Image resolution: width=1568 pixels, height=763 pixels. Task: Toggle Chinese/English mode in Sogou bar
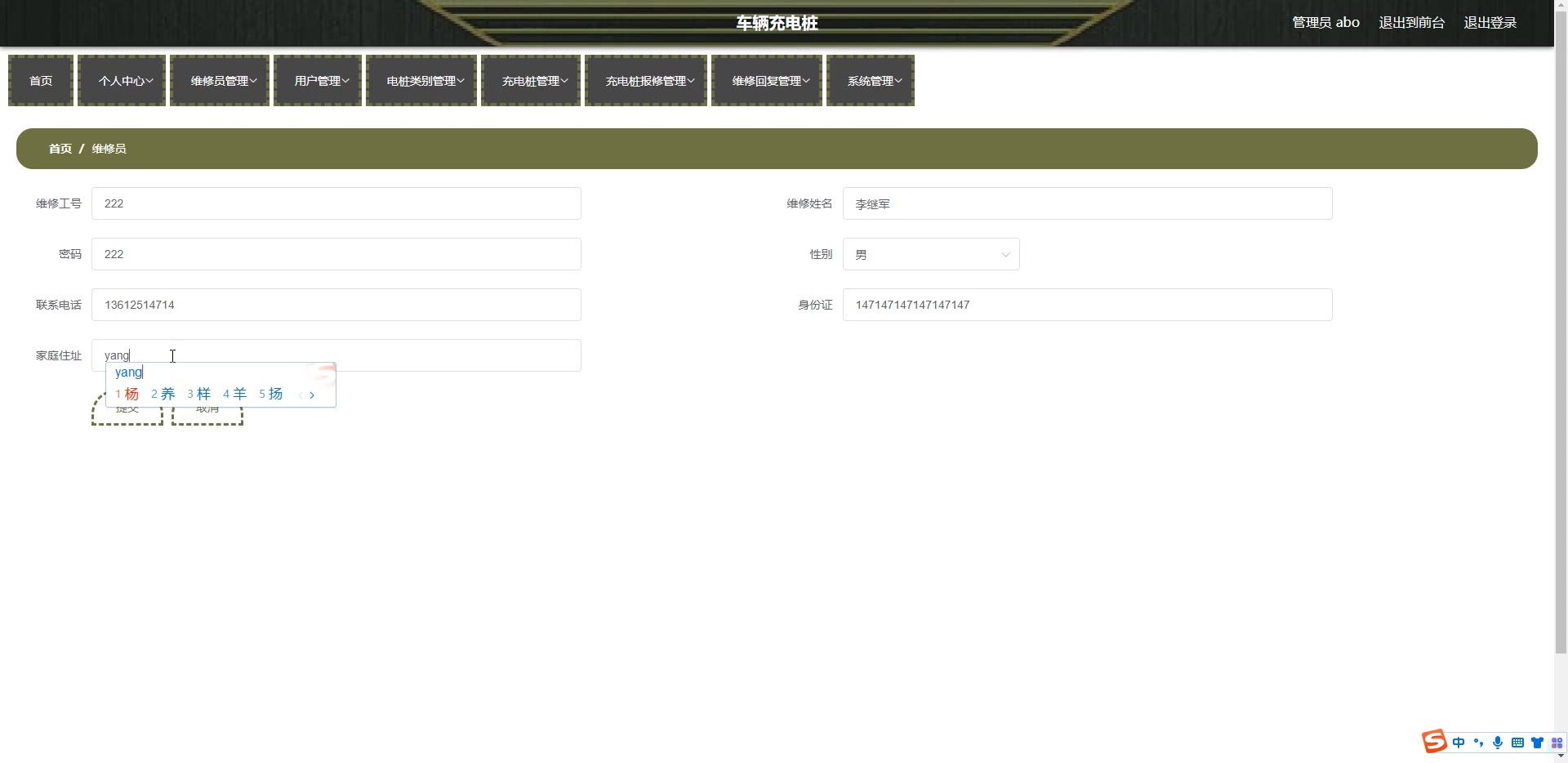[1459, 743]
